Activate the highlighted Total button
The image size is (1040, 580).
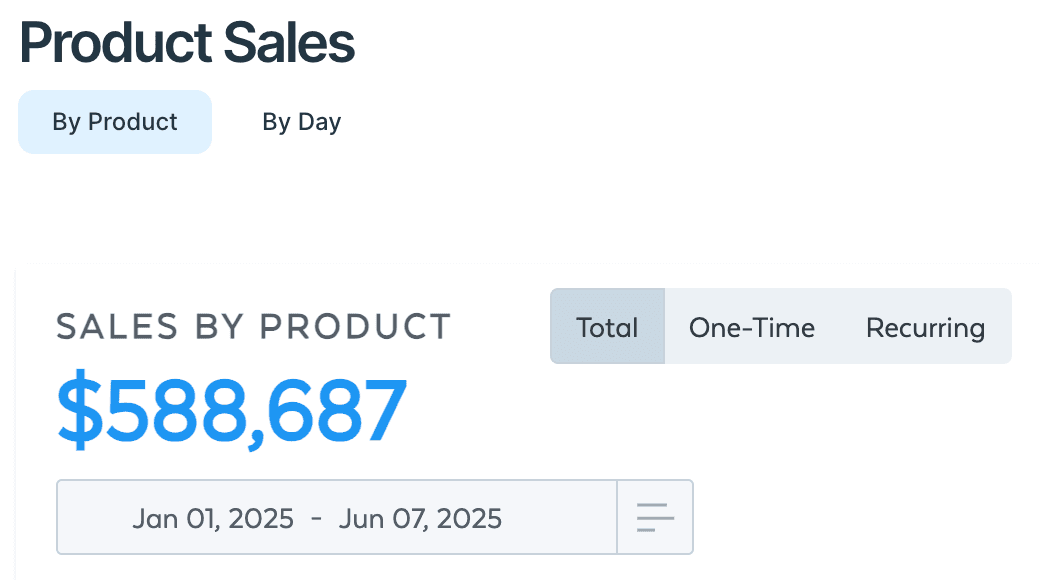(608, 326)
